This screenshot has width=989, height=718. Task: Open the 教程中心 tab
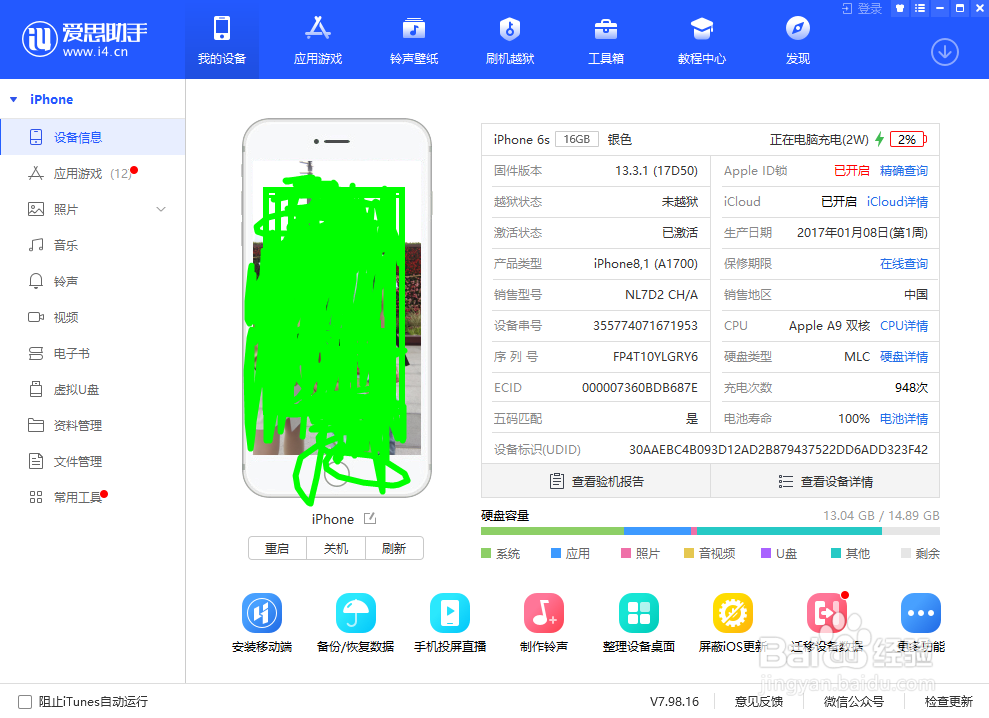[701, 40]
